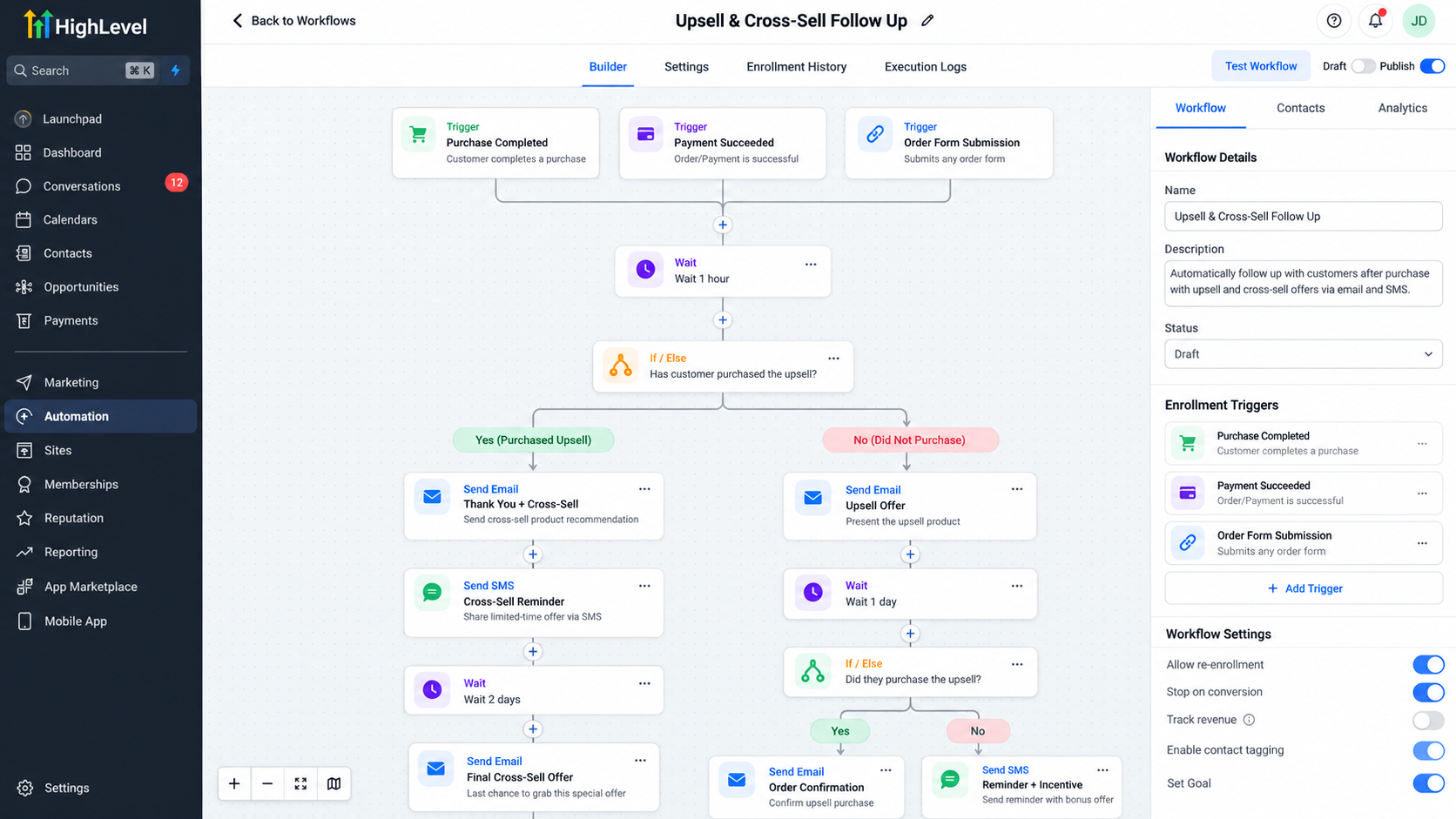
Task: Click the Purchase Completed trigger cart icon
Action: tap(419, 135)
